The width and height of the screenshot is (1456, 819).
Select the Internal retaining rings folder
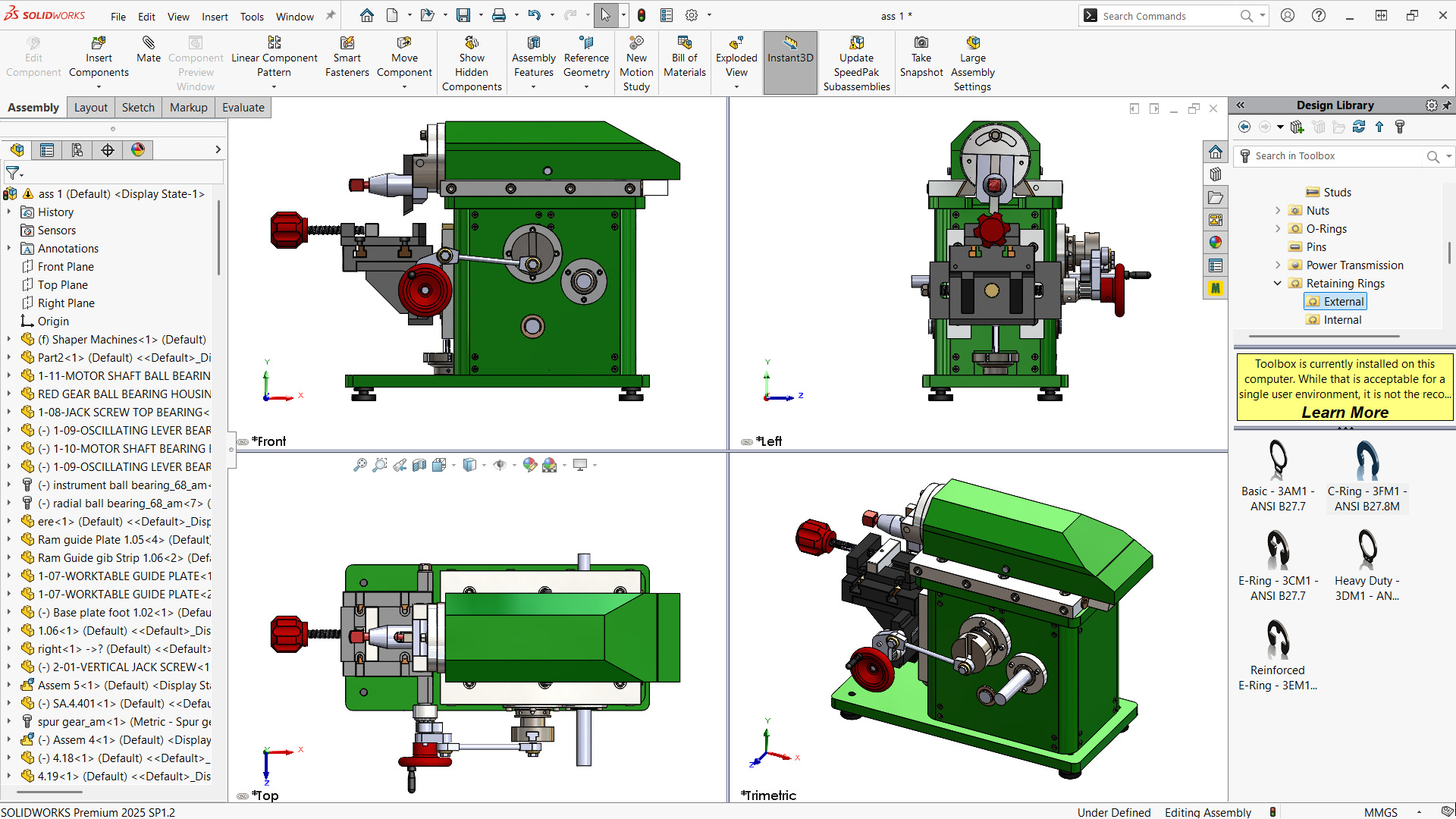pos(1334,320)
